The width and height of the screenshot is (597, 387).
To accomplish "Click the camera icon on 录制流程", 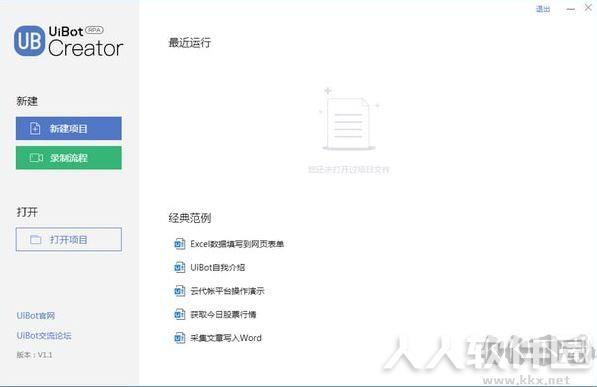I will click(x=36, y=158).
